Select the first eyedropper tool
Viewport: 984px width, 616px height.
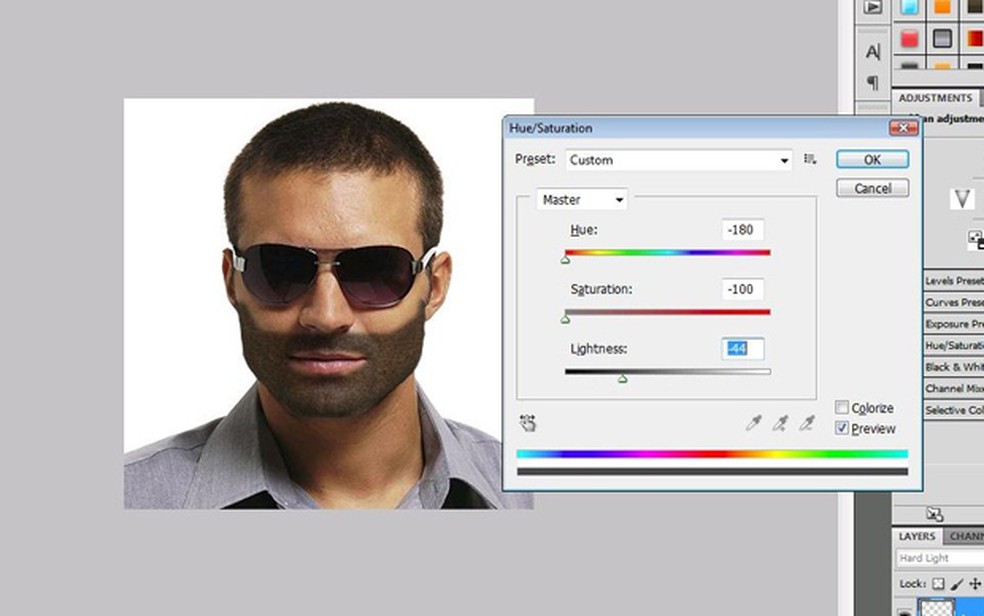(x=754, y=423)
